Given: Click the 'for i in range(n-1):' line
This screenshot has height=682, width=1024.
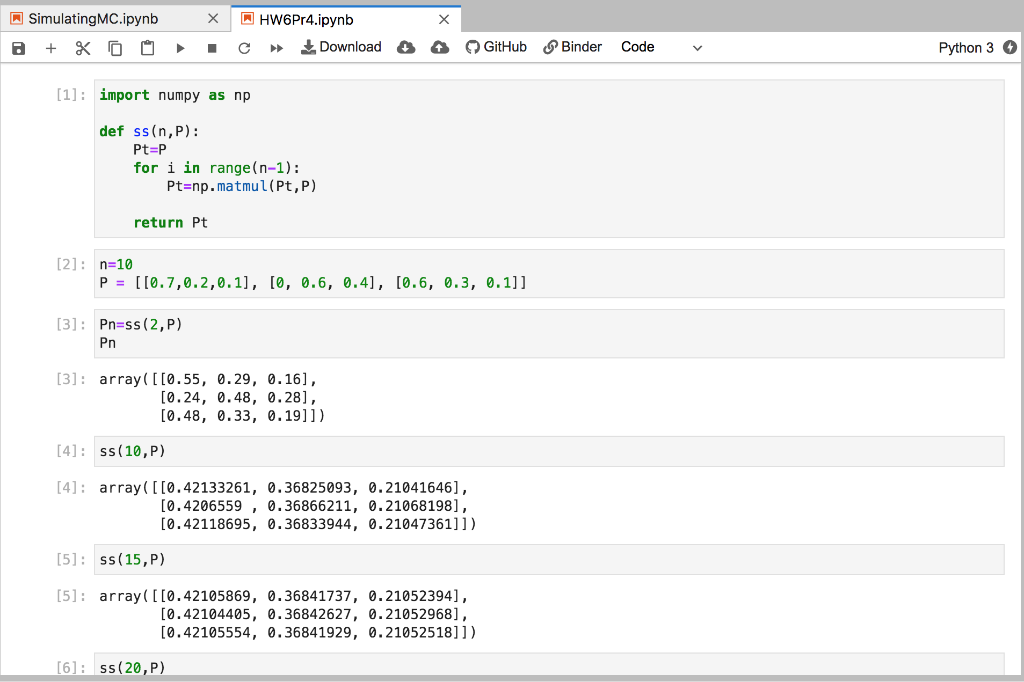Looking at the screenshot, I should tap(217, 168).
